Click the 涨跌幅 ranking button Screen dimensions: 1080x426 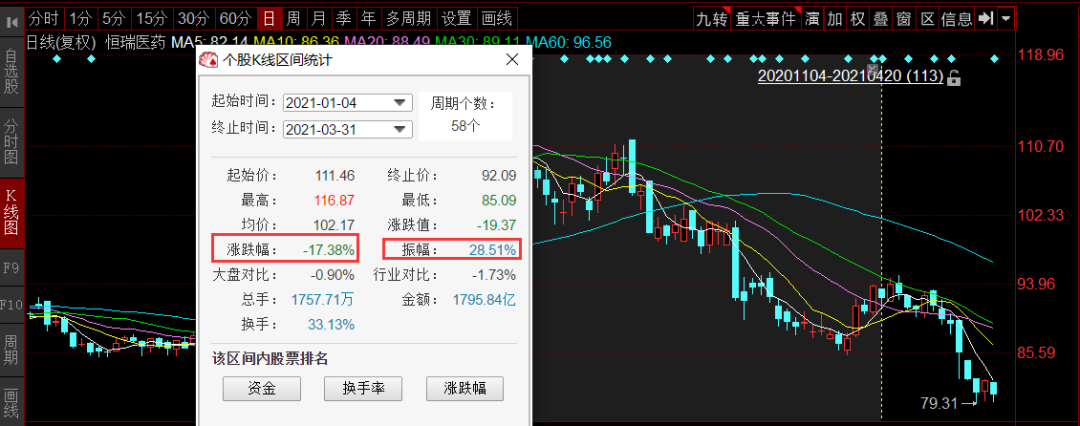click(465, 388)
